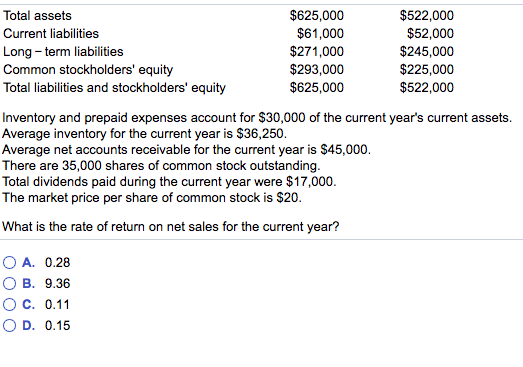The image size is (523, 367).
Task: Click the market price per share sentence
Action: tap(152, 198)
